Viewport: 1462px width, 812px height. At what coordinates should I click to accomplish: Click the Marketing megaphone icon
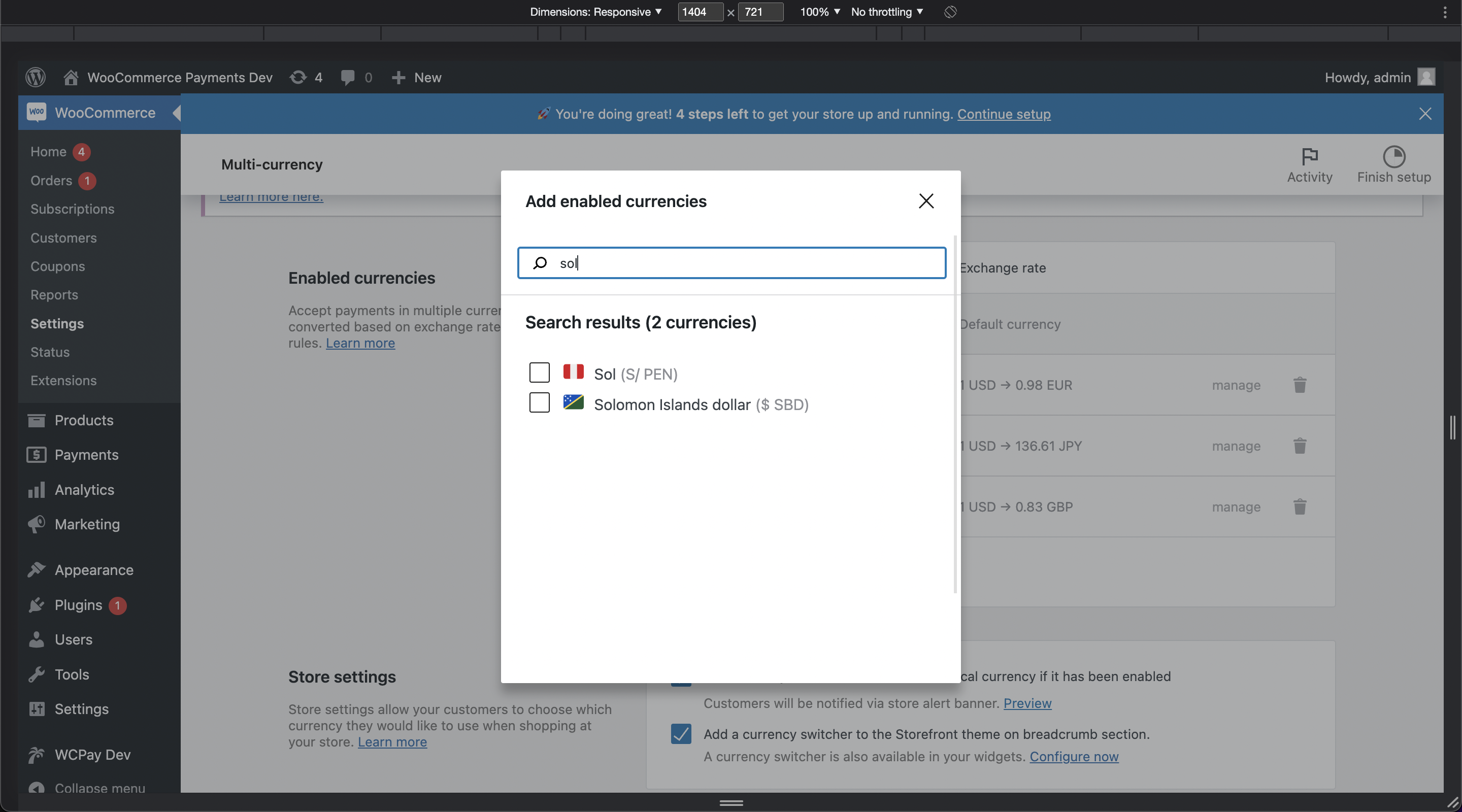coord(37,524)
